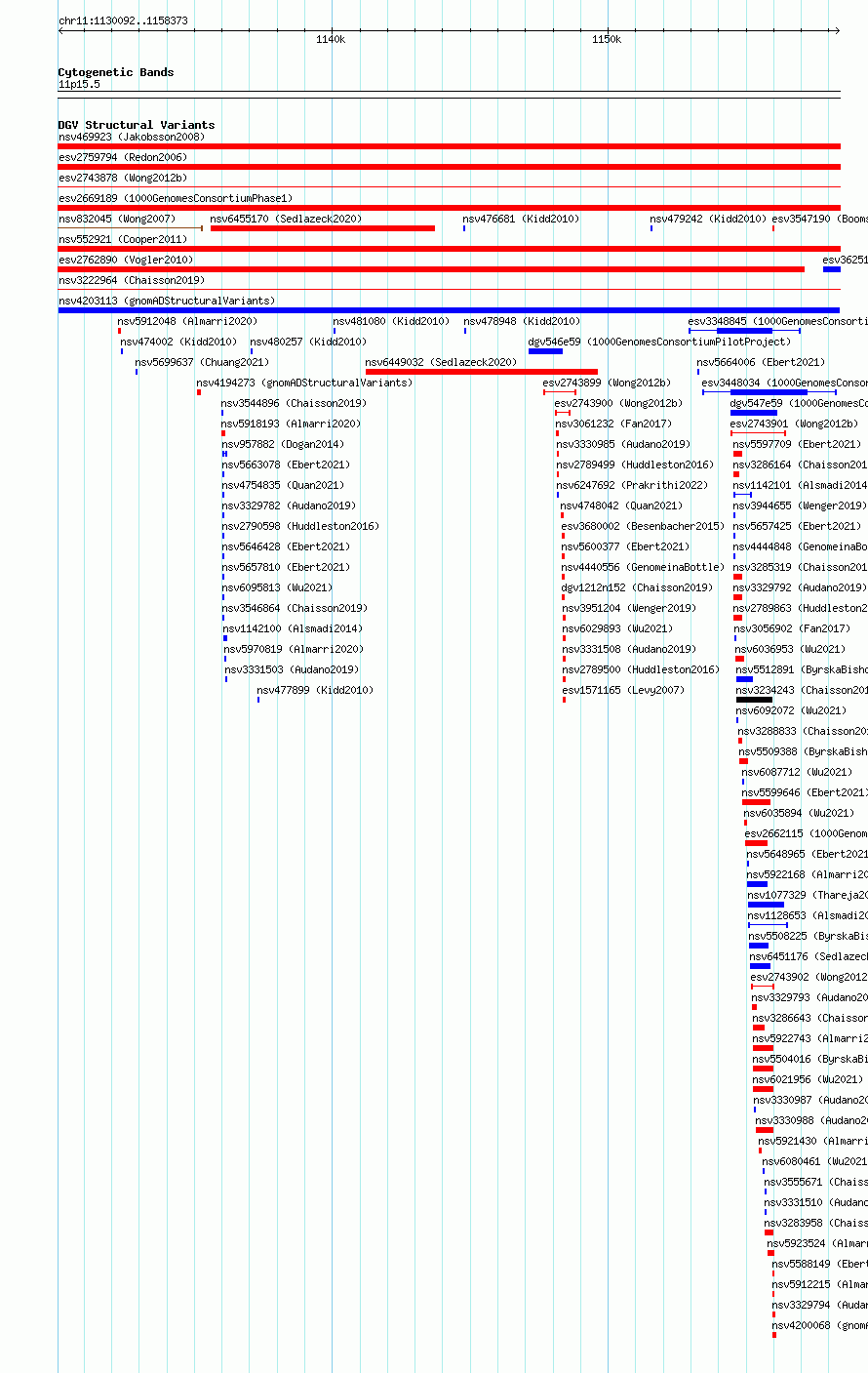Open the esv2759794 (Redon2006) variant
Viewport: 868px width, 1373px height.
[x=123, y=157]
